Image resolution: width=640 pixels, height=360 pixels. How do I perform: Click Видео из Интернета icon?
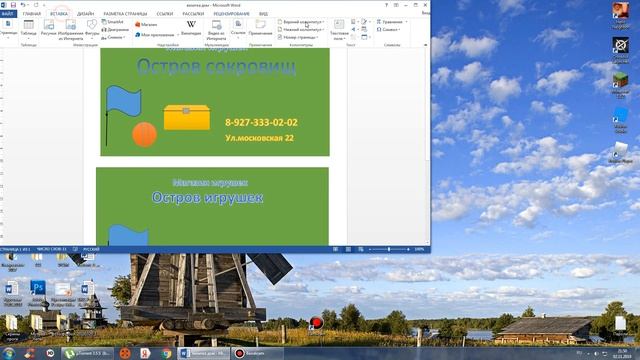point(216,29)
